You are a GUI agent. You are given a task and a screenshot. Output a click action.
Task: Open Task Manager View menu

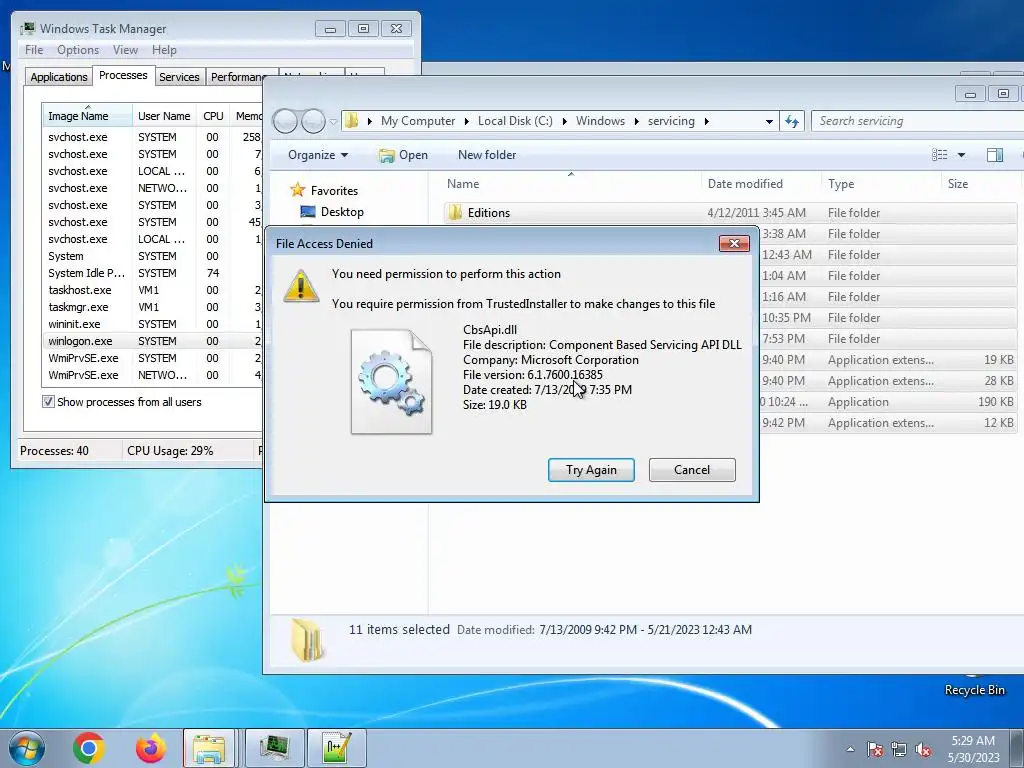click(x=125, y=50)
